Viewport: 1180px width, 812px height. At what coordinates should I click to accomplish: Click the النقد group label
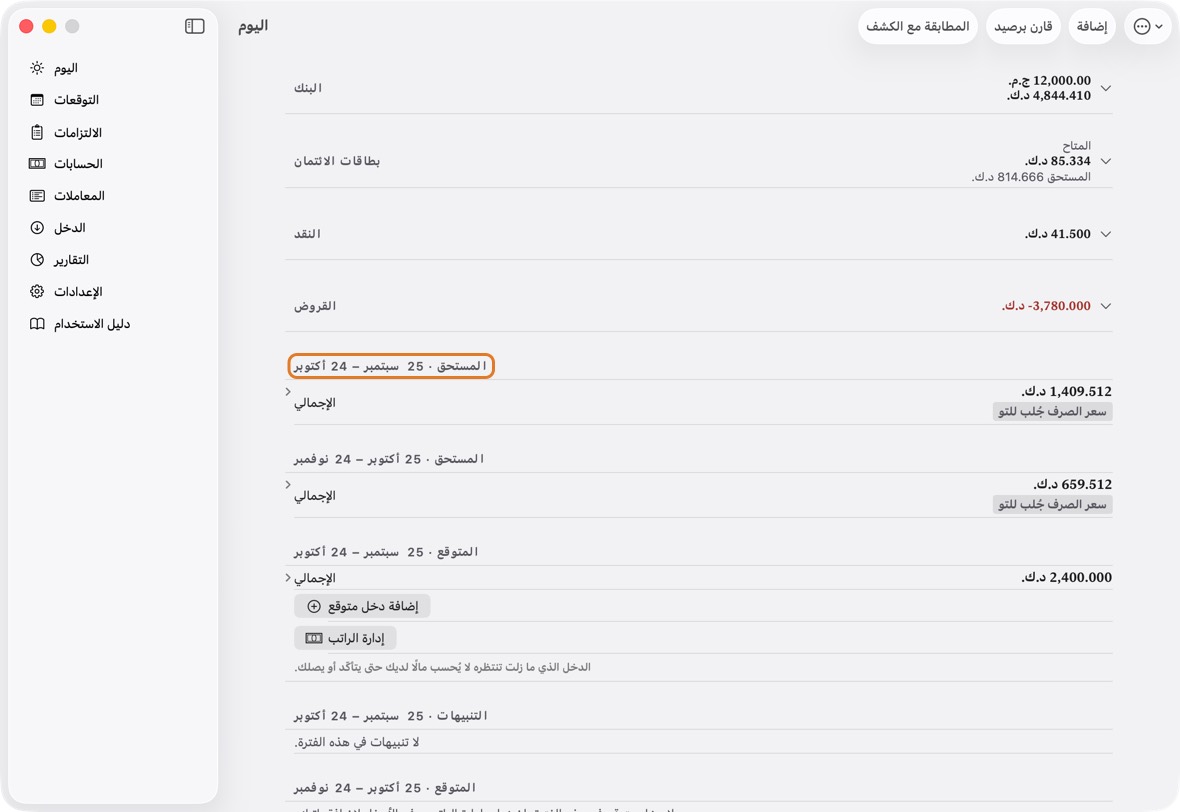click(307, 234)
